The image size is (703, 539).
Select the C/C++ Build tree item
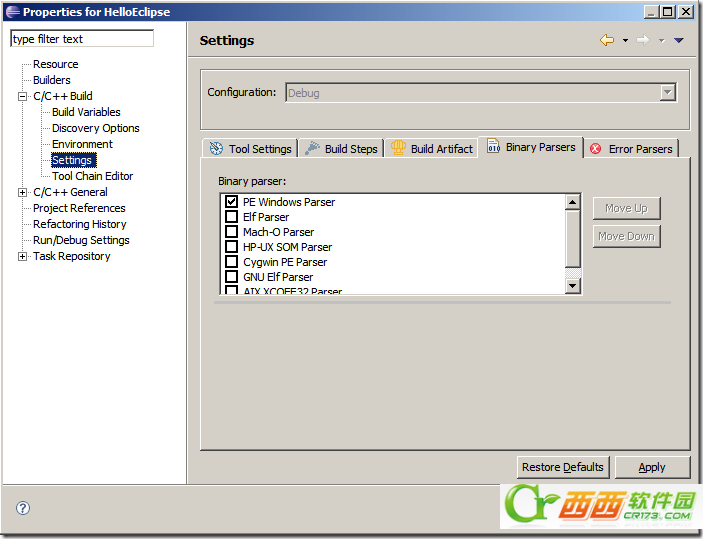pyautogui.click(x=63, y=96)
